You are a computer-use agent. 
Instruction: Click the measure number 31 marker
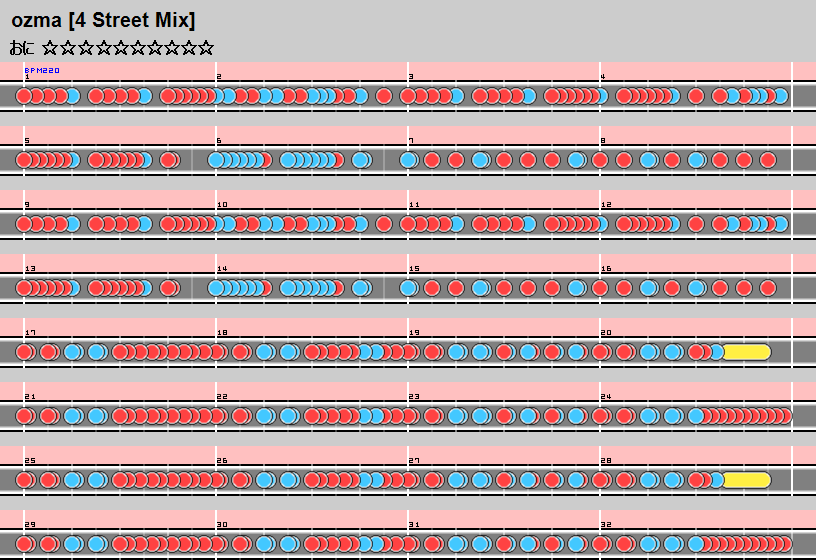[414, 525]
